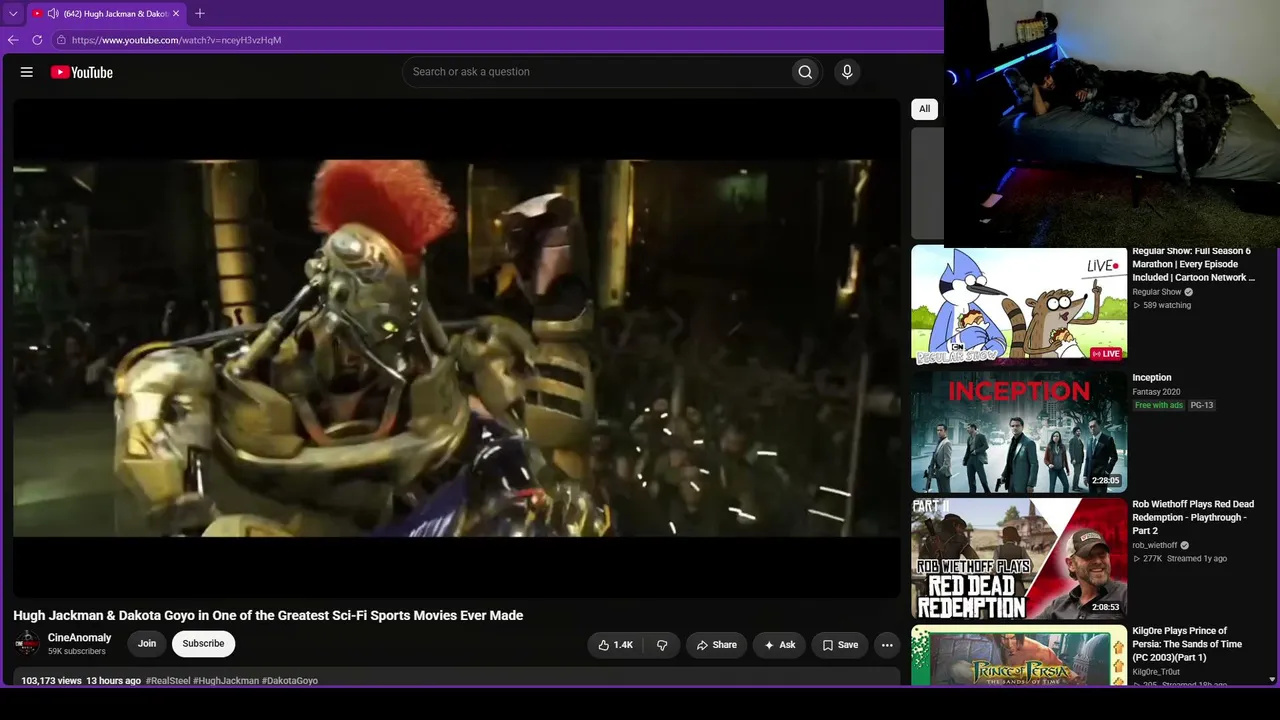Open the Inception movie thumbnail
The width and height of the screenshot is (1280, 720).
coord(1019,432)
